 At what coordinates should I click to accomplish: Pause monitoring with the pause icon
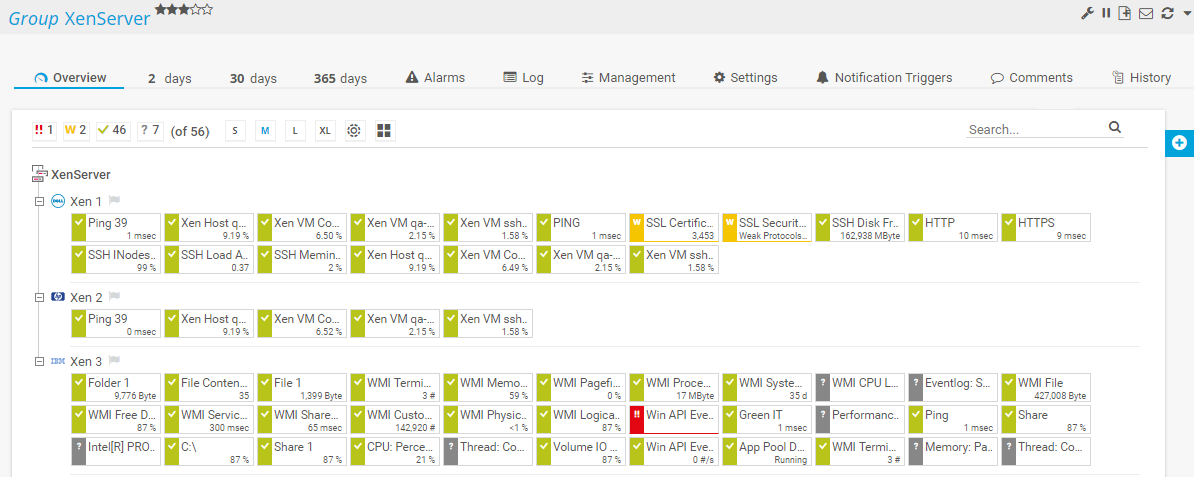(1107, 13)
